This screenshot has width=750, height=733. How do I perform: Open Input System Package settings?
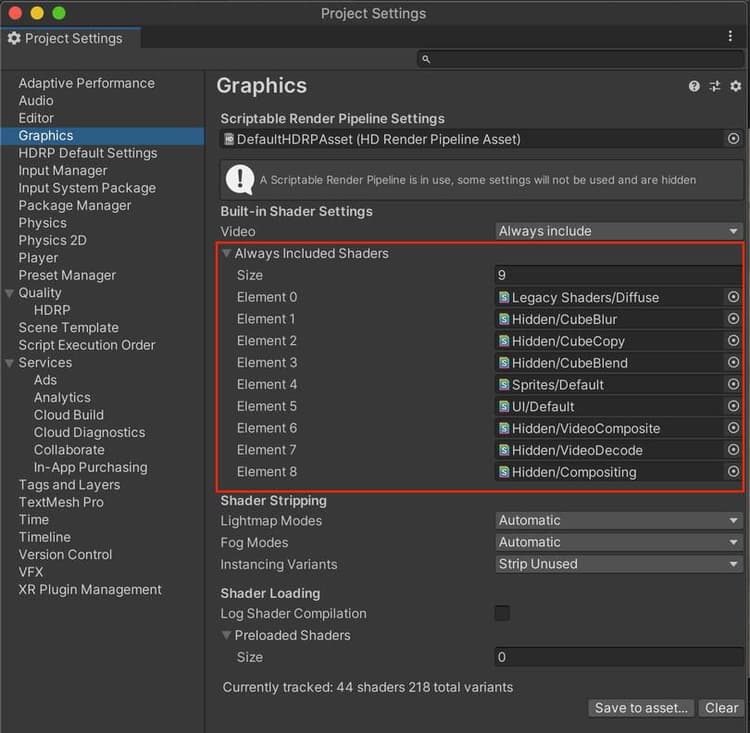(x=87, y=188)
